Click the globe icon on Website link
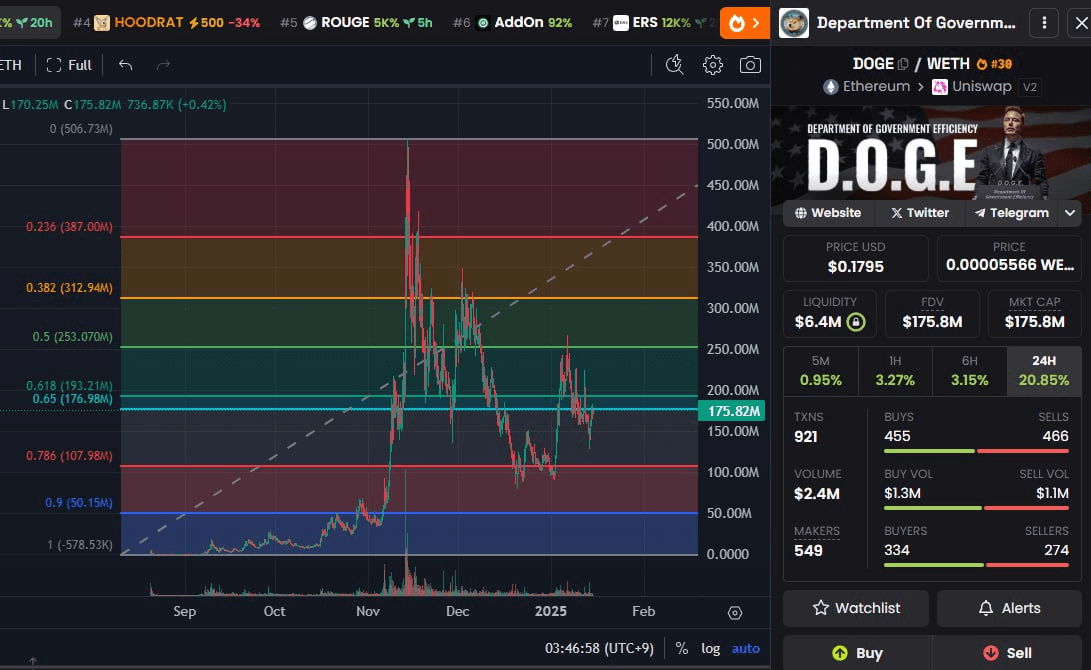This screenshot has height=670, width=1091. pos(801,213)
